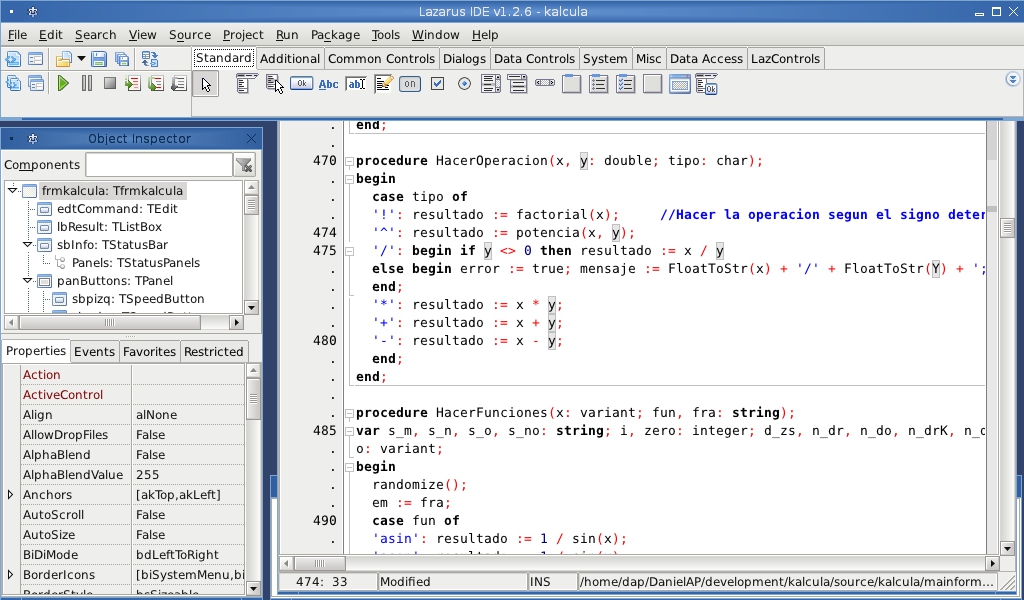Click the Step Over debug icon
Image resolution: width=1024 pixels, height=600 pixels.
tap(155, 84)
